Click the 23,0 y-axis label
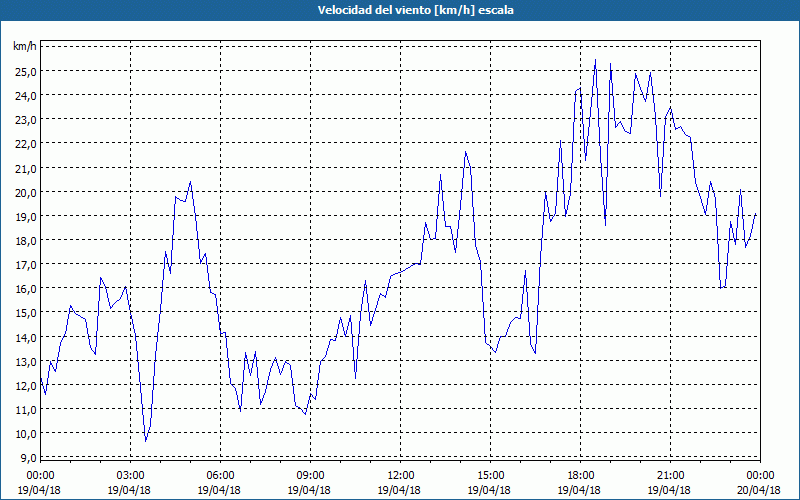800x500 pixels. click(x=26, y=119)
